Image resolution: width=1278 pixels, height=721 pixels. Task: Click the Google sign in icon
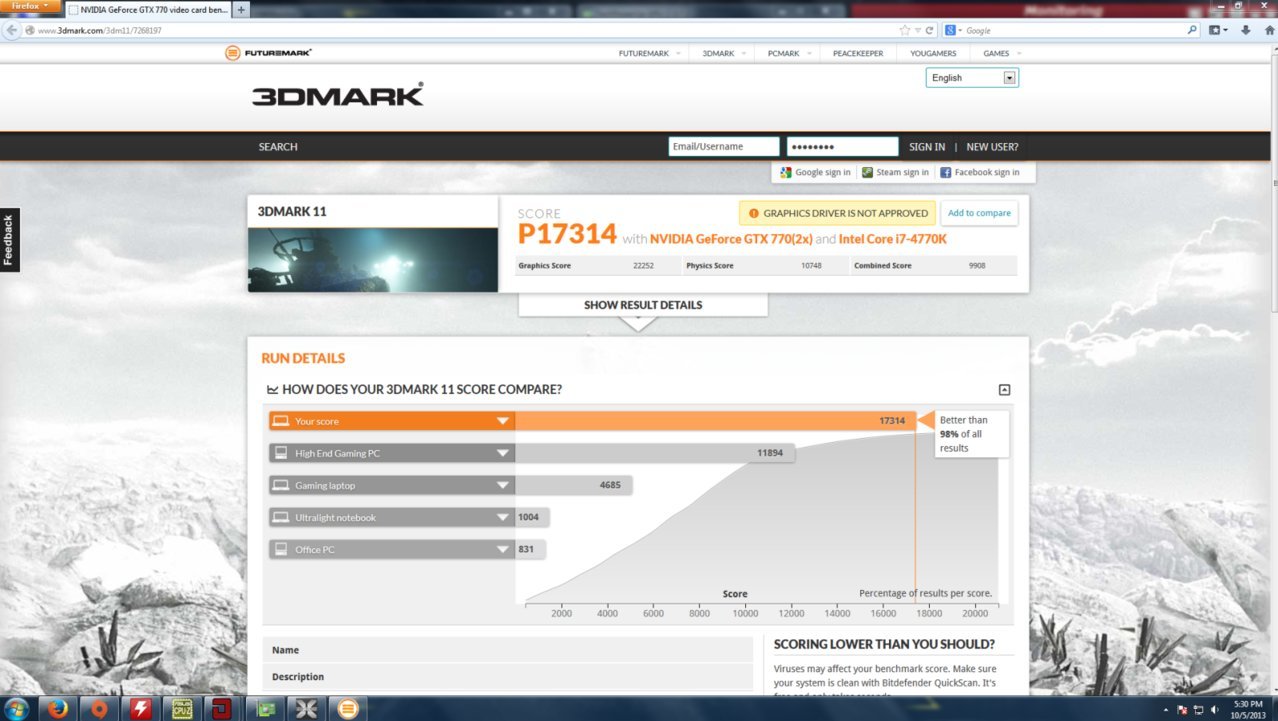(x=786, y=172)
